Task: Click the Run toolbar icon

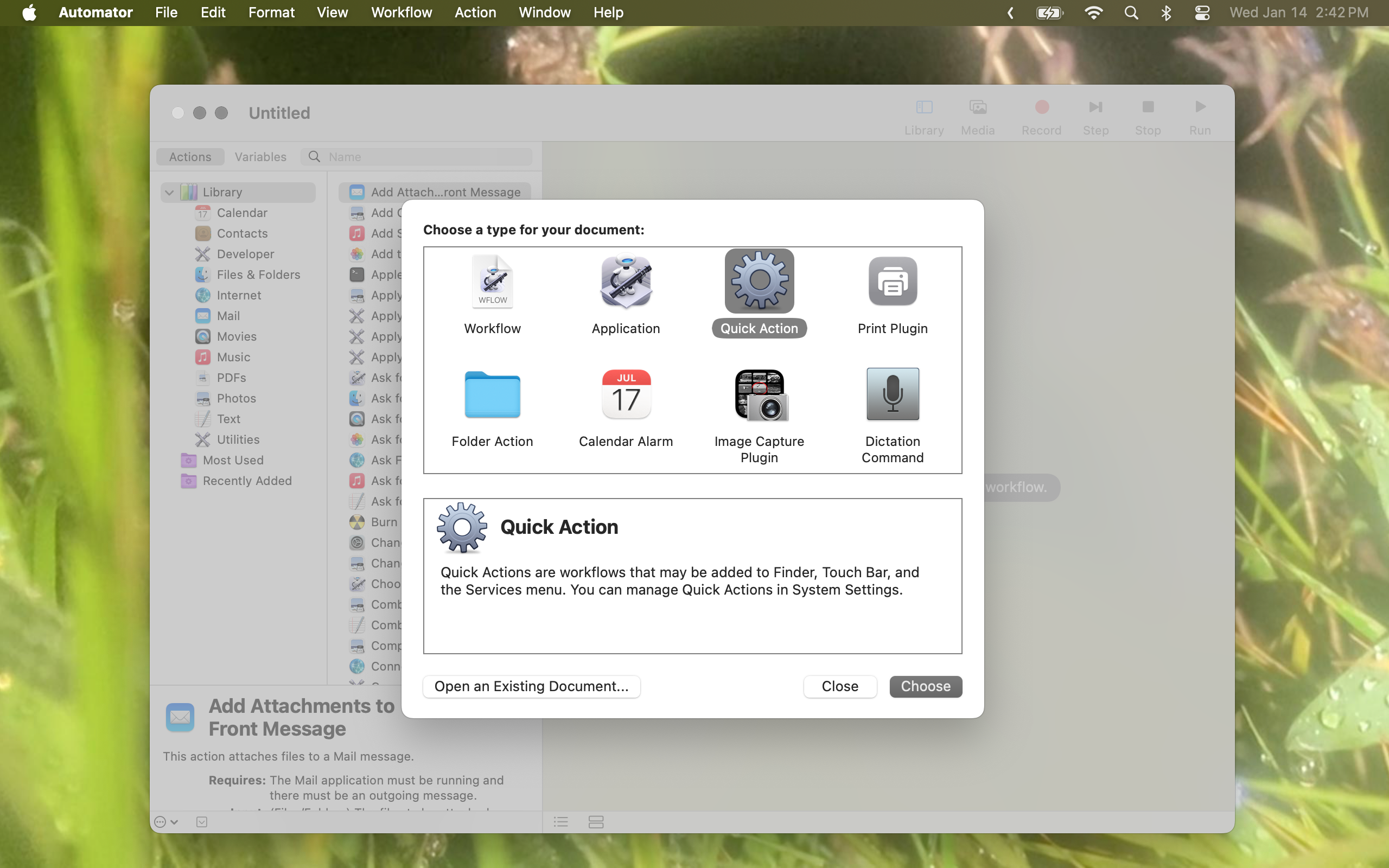Action: 1200,107
